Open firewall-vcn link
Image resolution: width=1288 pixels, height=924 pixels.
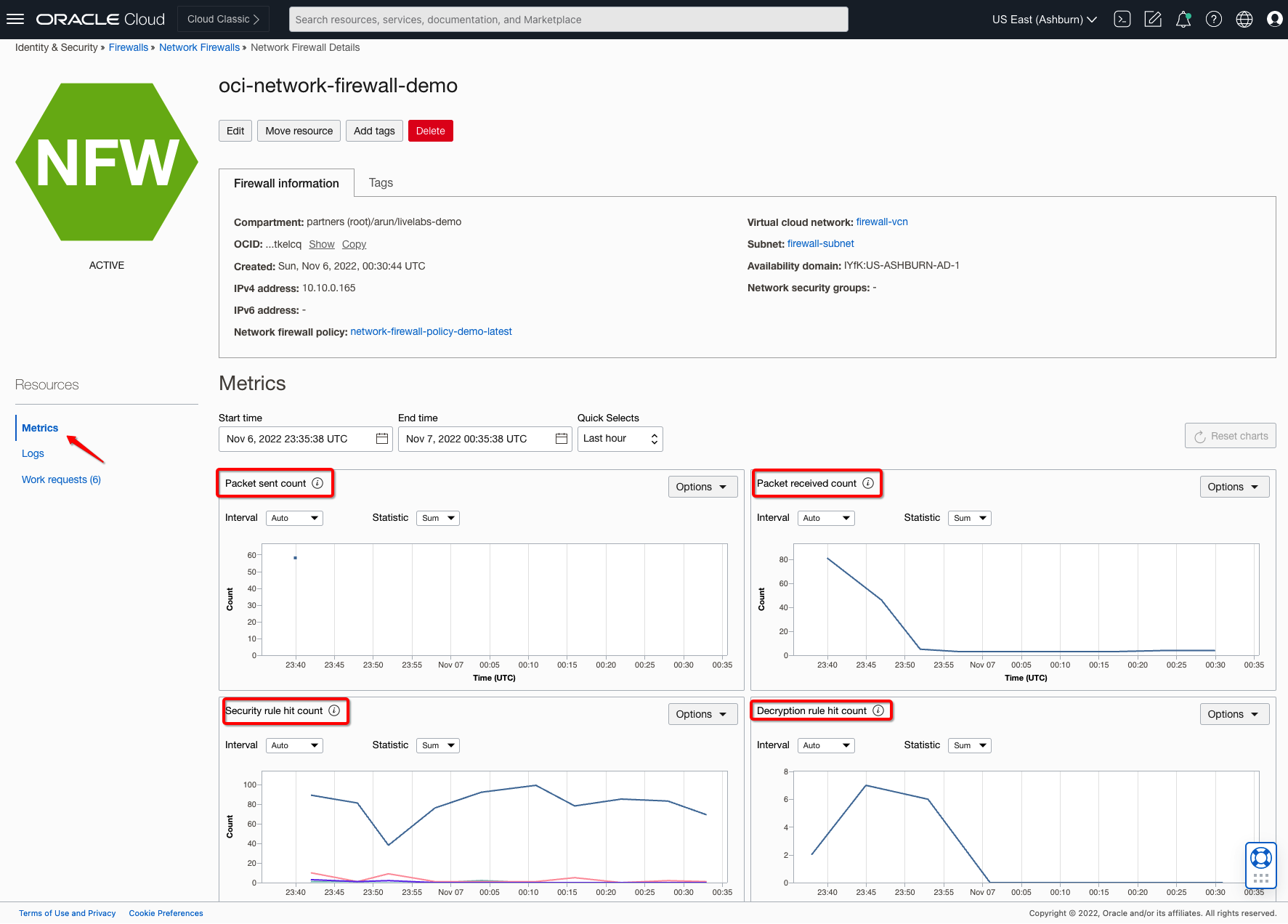(x=882, y=222)
